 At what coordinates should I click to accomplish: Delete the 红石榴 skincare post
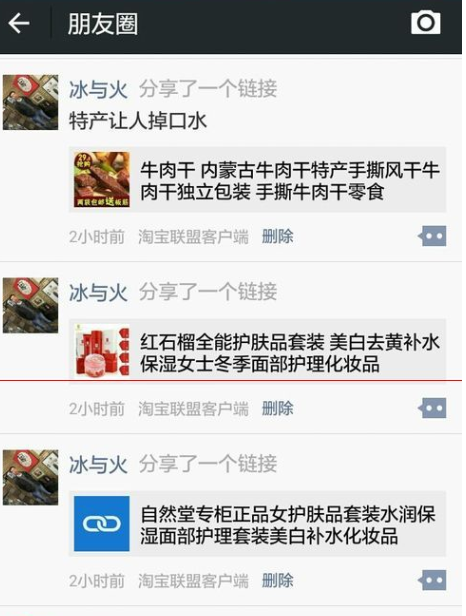point(277,409)
